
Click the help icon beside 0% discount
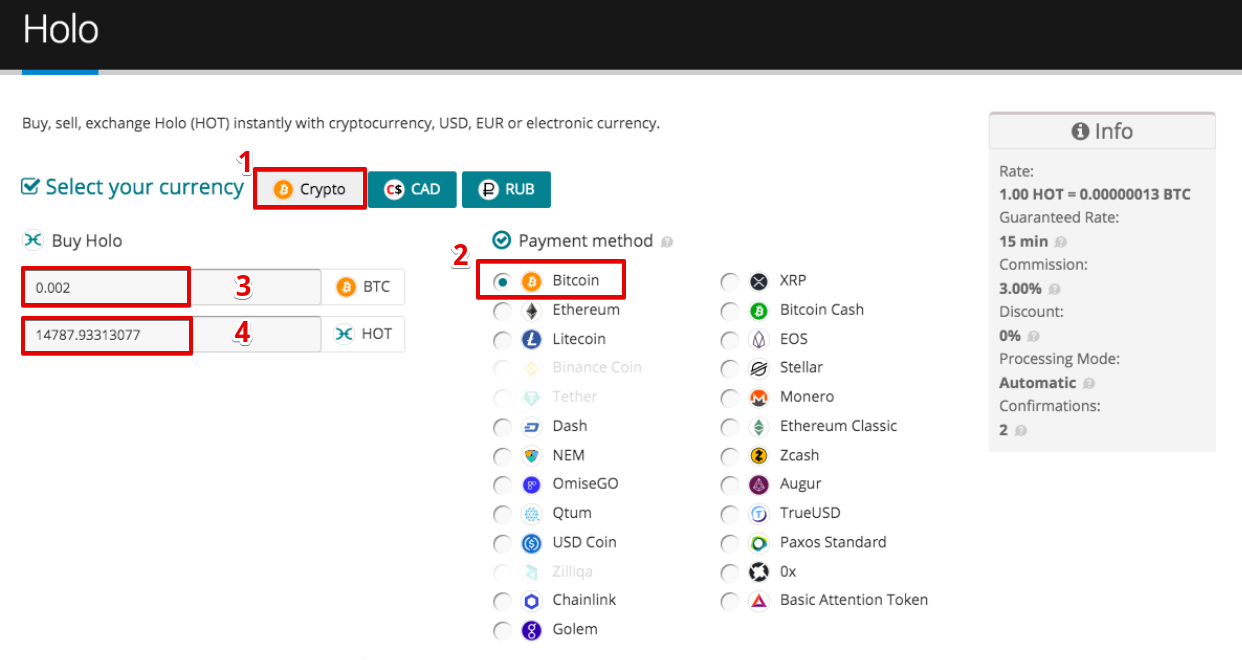(x=1033, y=337)
